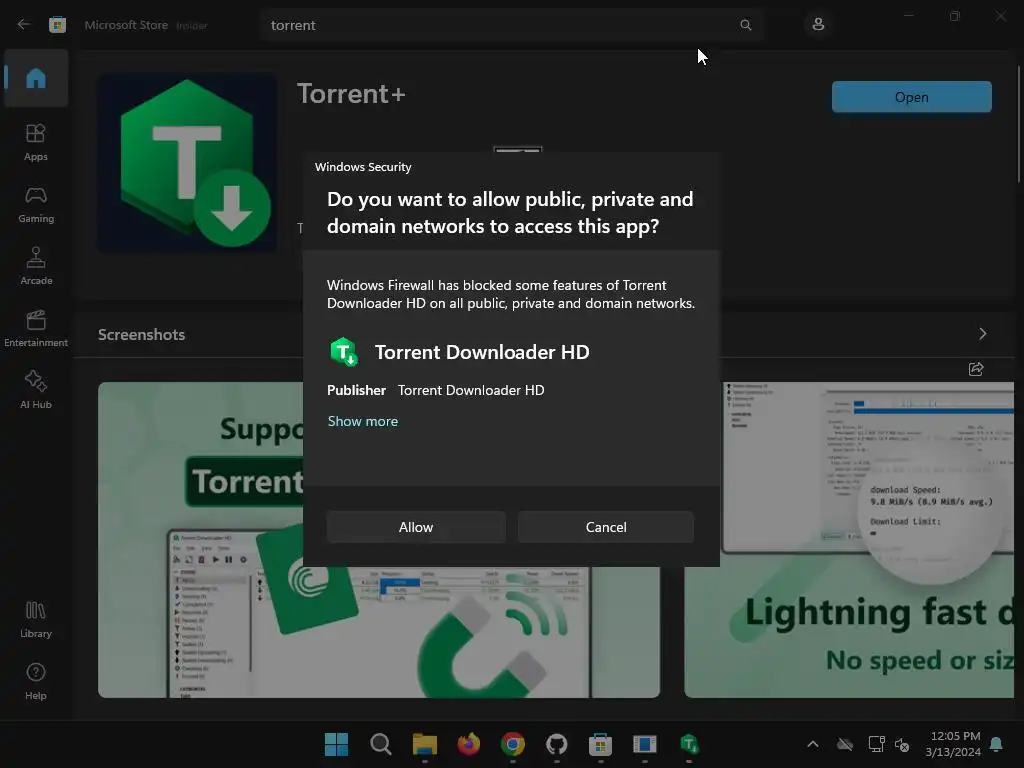The image size is (1024, 768).
Task: Launch Firefox from taskbar
Action: (x=468, y=744)
